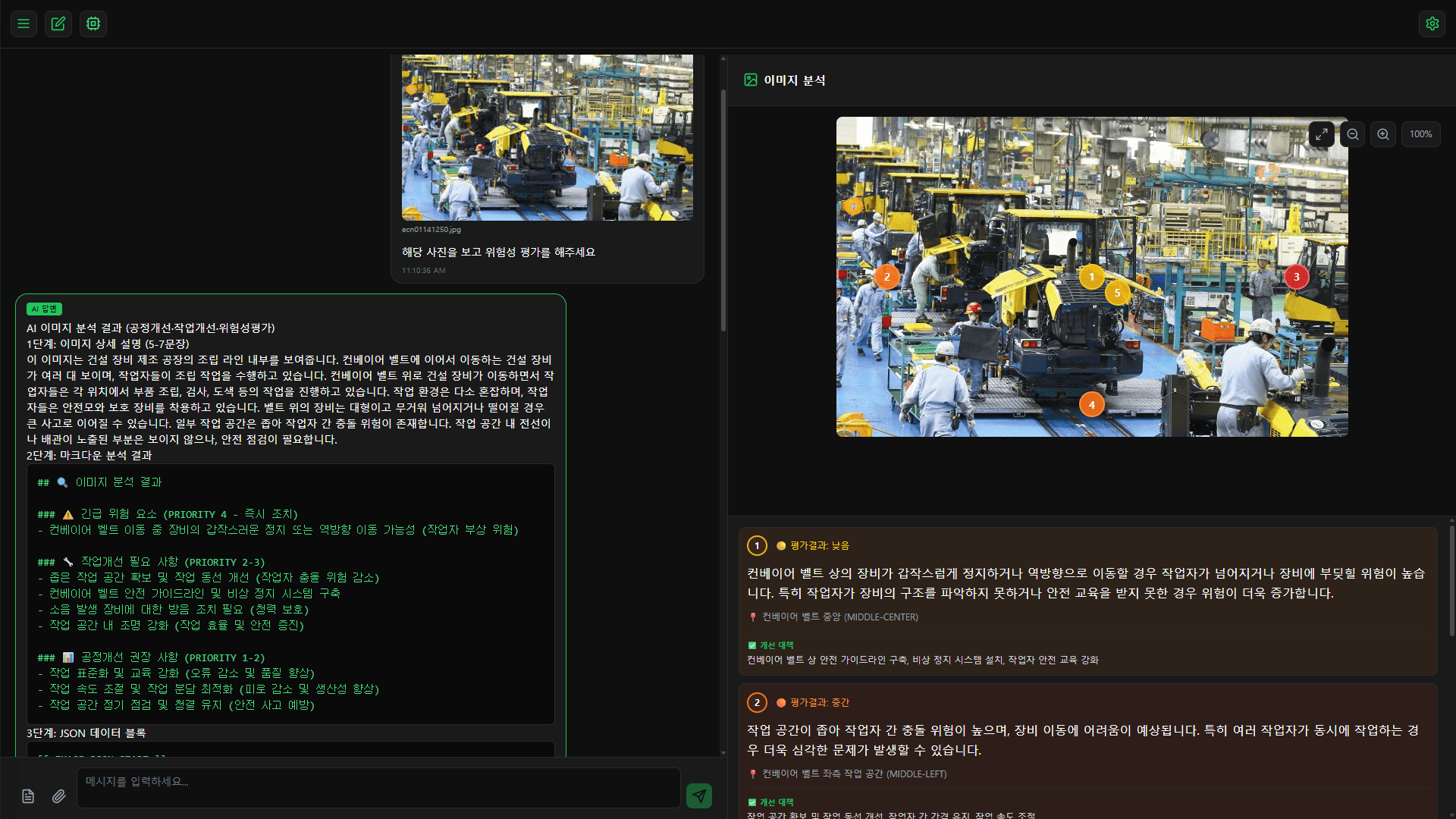Open settings gear icon

(x=1432, y=24)
